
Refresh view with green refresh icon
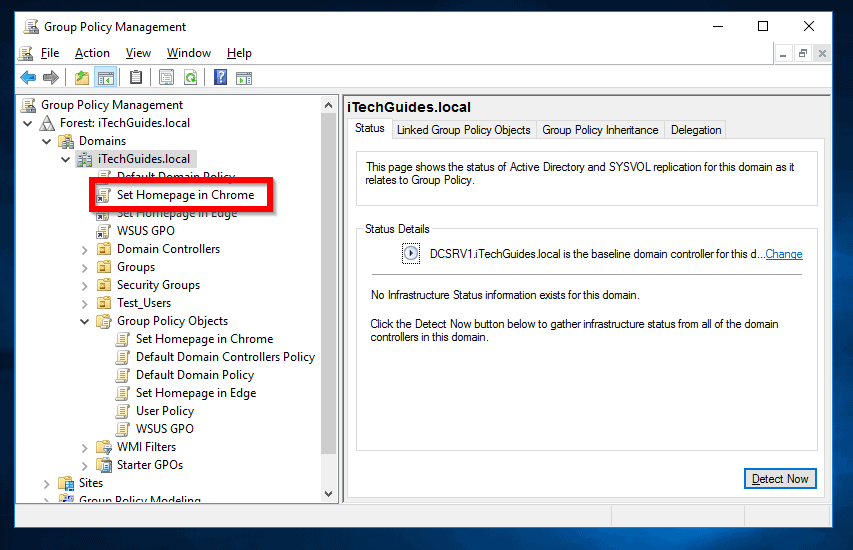pos(190,78)
